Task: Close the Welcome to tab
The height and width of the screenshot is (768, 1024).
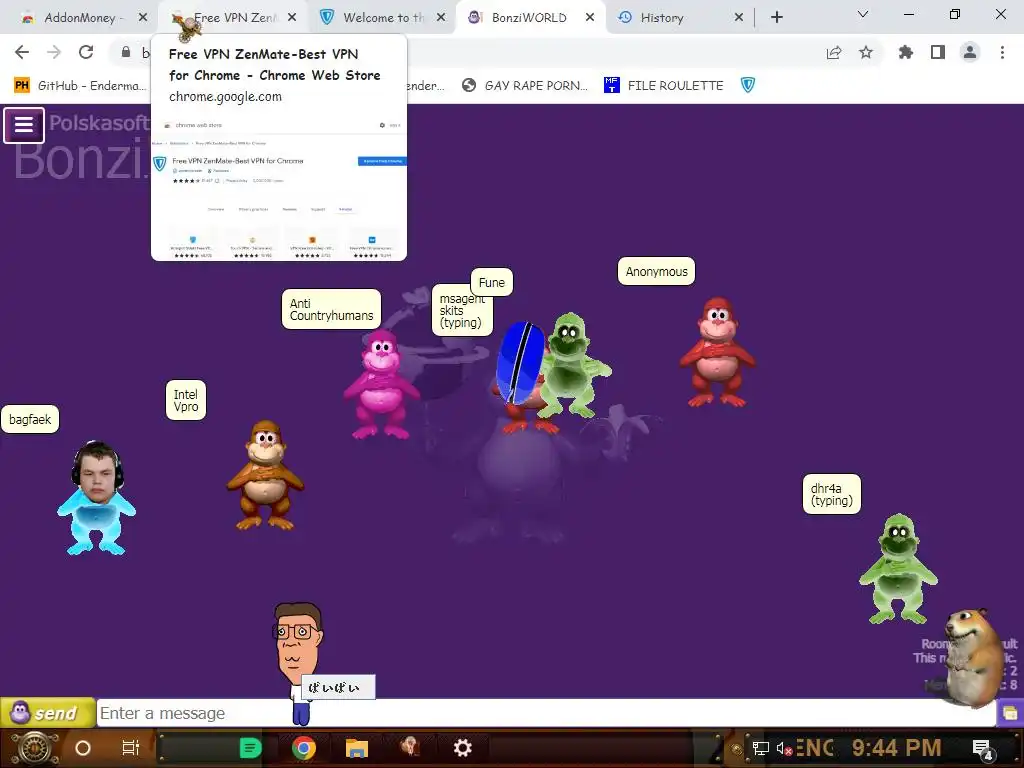Action: [x=441, y=18]
